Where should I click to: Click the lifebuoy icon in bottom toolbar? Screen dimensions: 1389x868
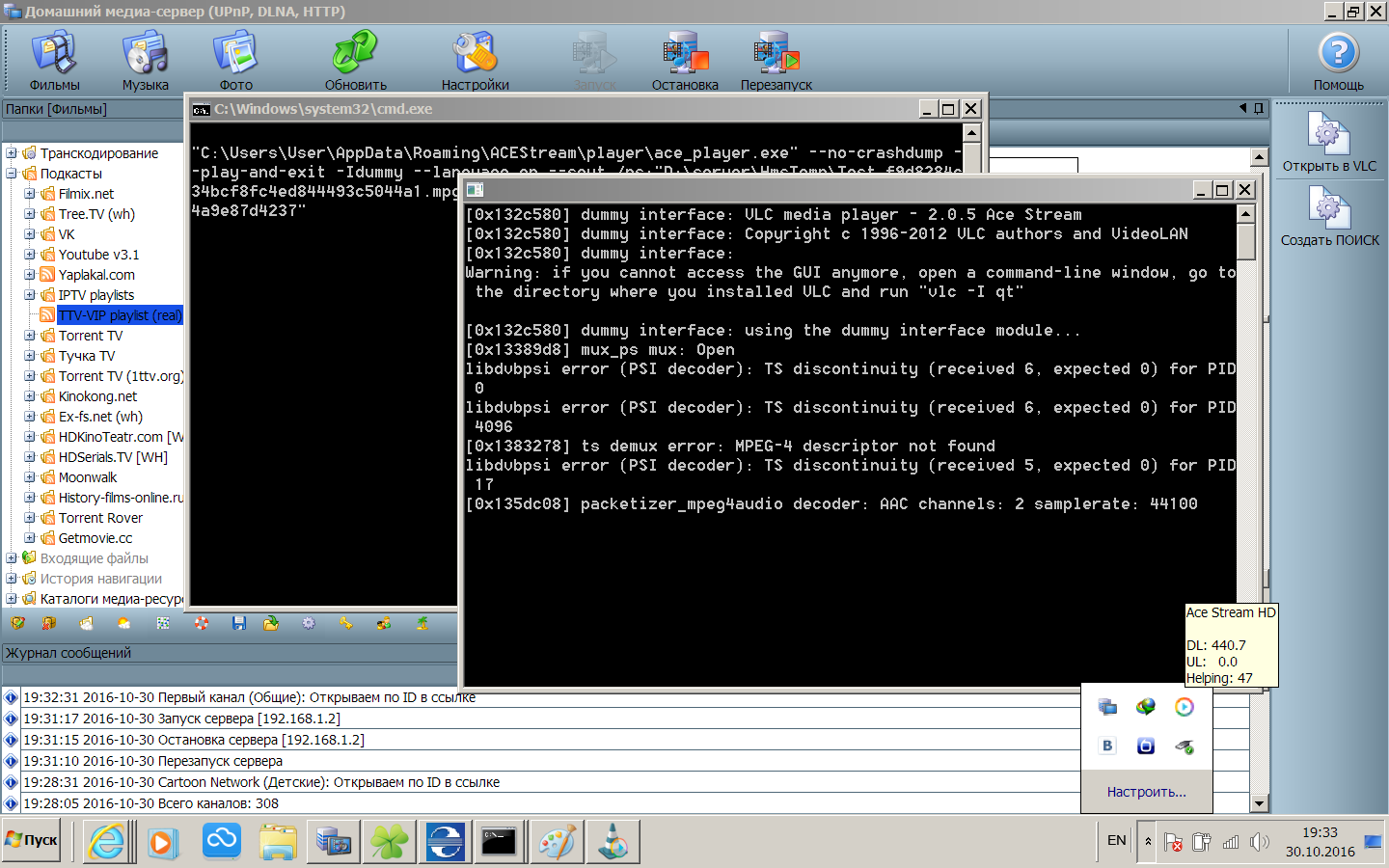202,624
